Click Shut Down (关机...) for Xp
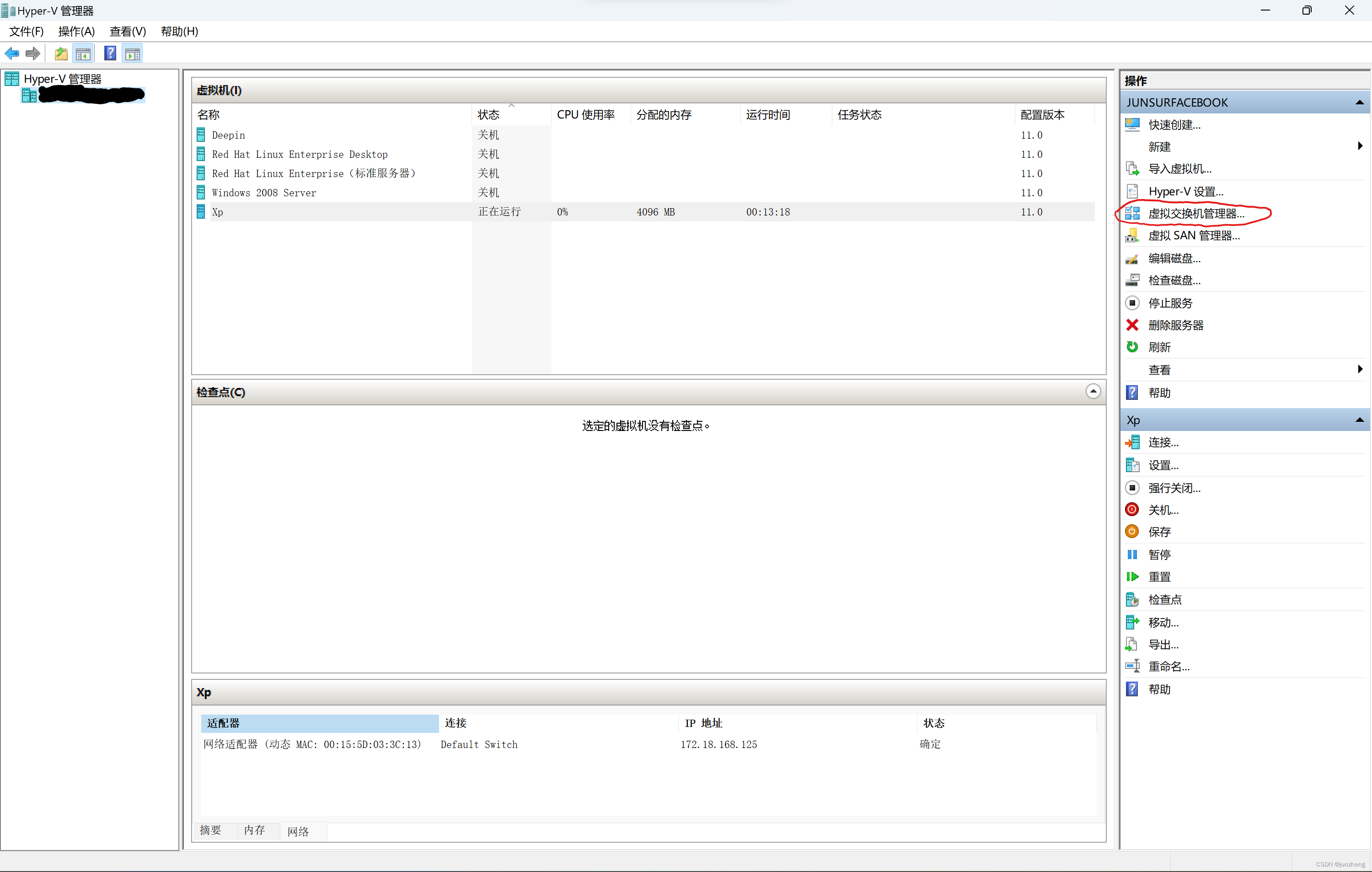Image resolution: width=1372 pixels, height=872 pixels. tap(1163, 510)
